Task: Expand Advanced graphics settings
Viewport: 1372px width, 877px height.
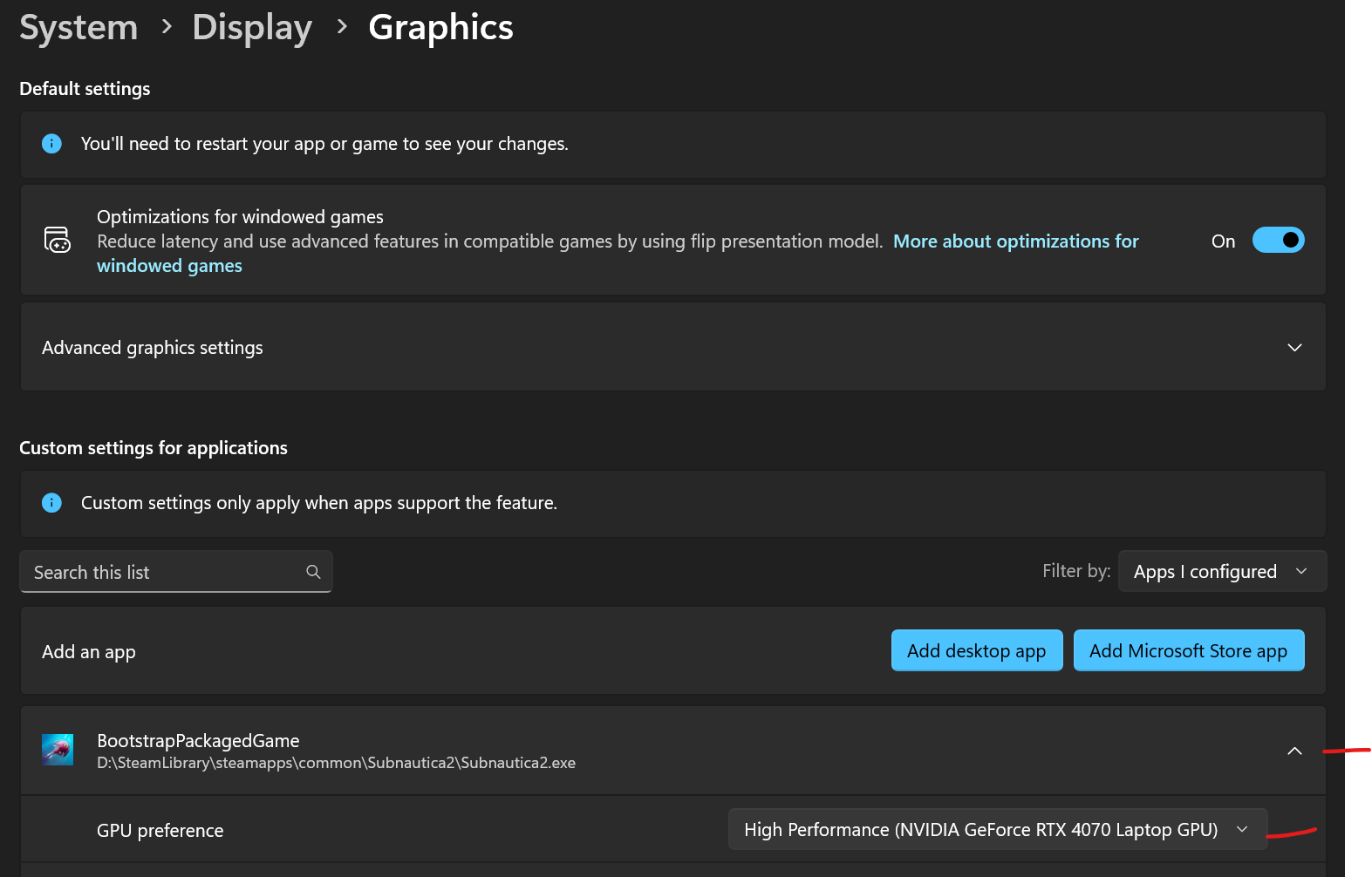Action: pos(672,348)
